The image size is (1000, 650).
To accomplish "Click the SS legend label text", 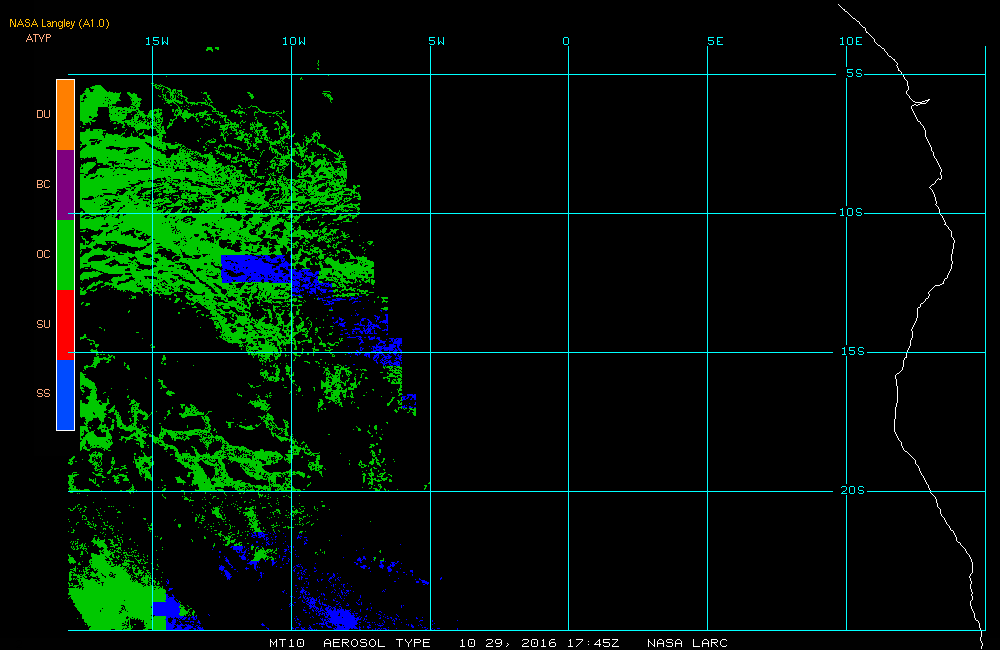I will click(x=43, y=394).
